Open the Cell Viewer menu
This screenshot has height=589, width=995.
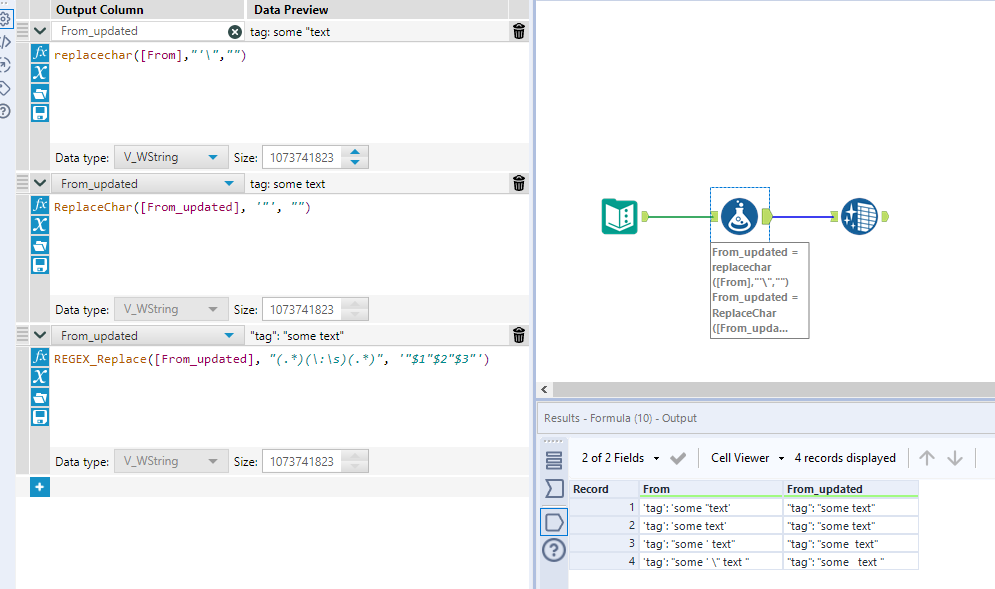747,458
